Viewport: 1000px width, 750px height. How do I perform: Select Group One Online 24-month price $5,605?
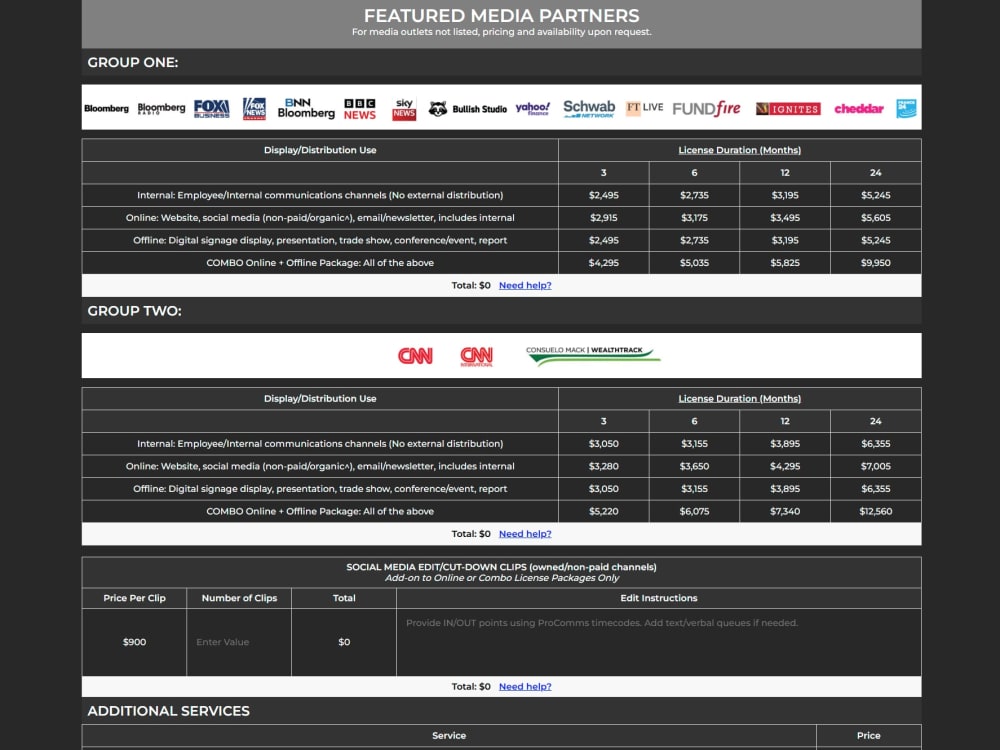[x=876, y=218]
